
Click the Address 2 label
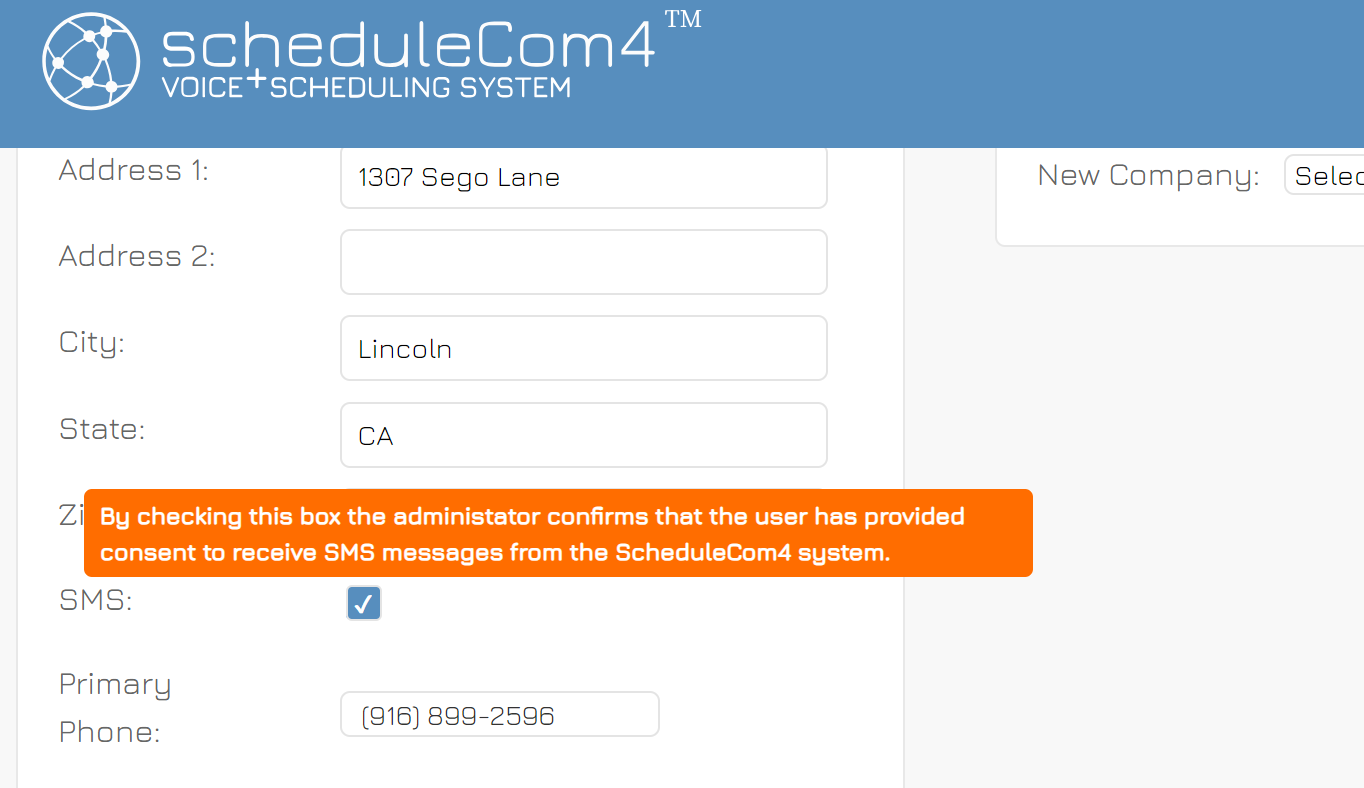click(137, 256)
